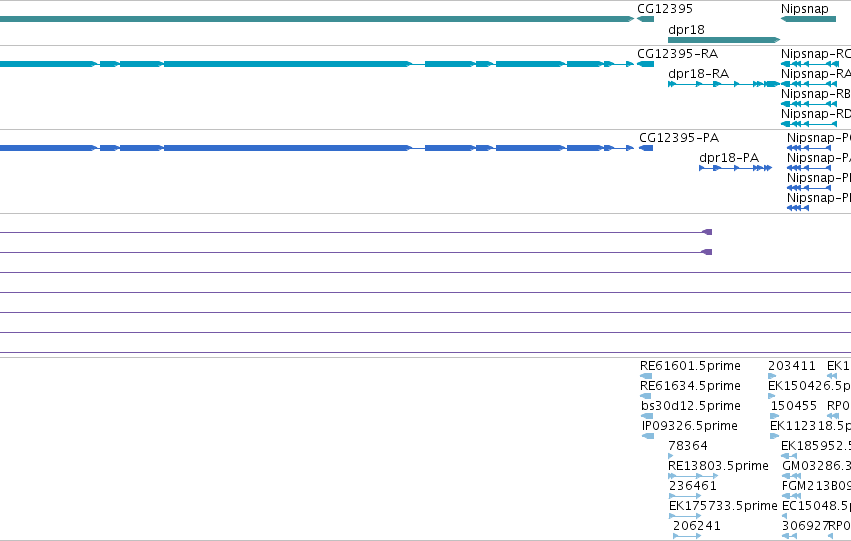Click the Nipsnap gene name label
Screen dimensions: 851x541
pyautogui.click(x=805, y=9)
